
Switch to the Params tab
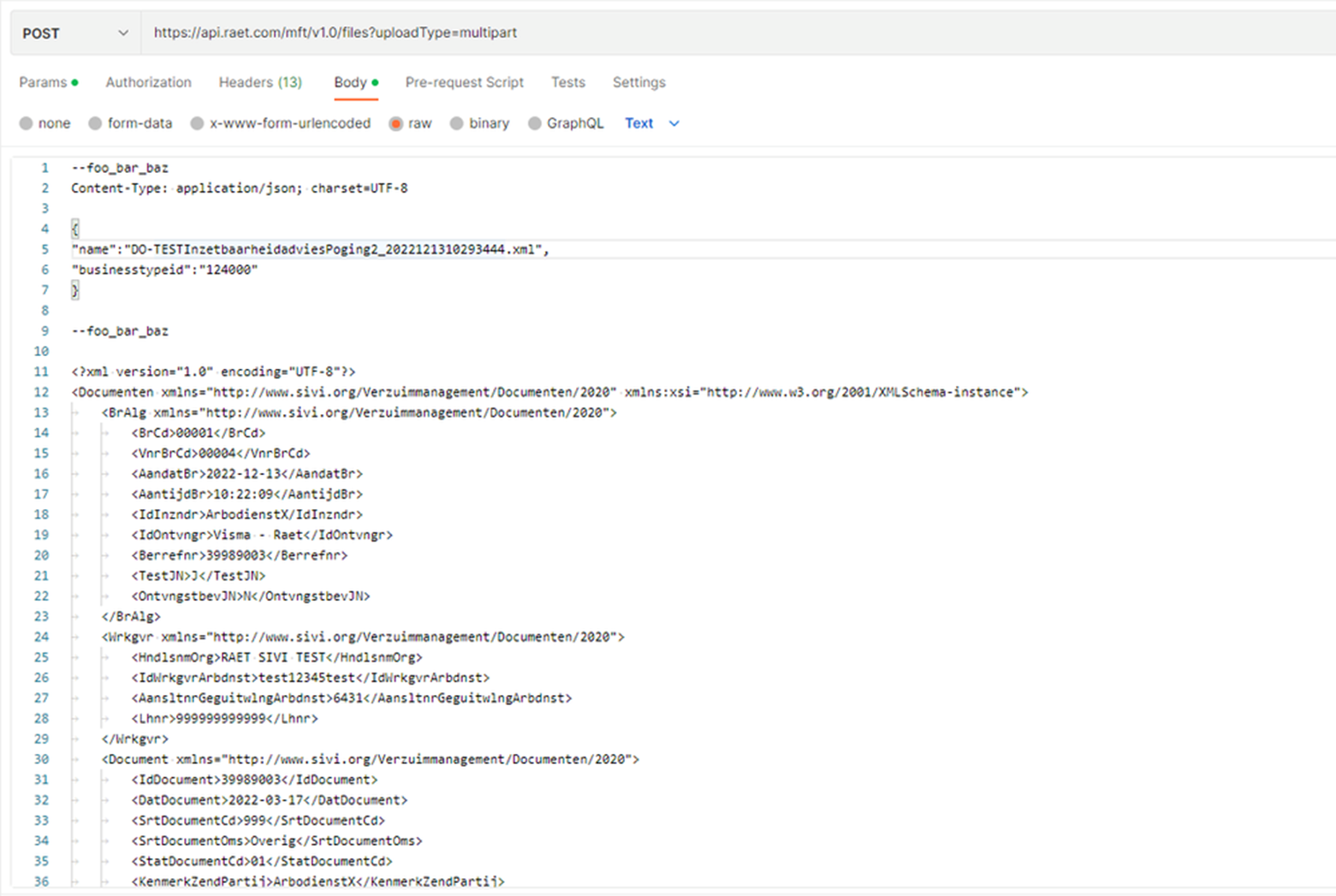(43, 82)
